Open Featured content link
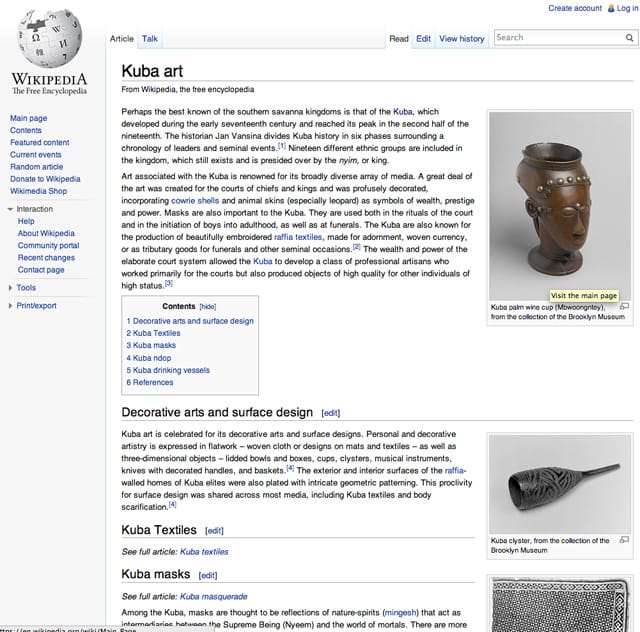 40,142
